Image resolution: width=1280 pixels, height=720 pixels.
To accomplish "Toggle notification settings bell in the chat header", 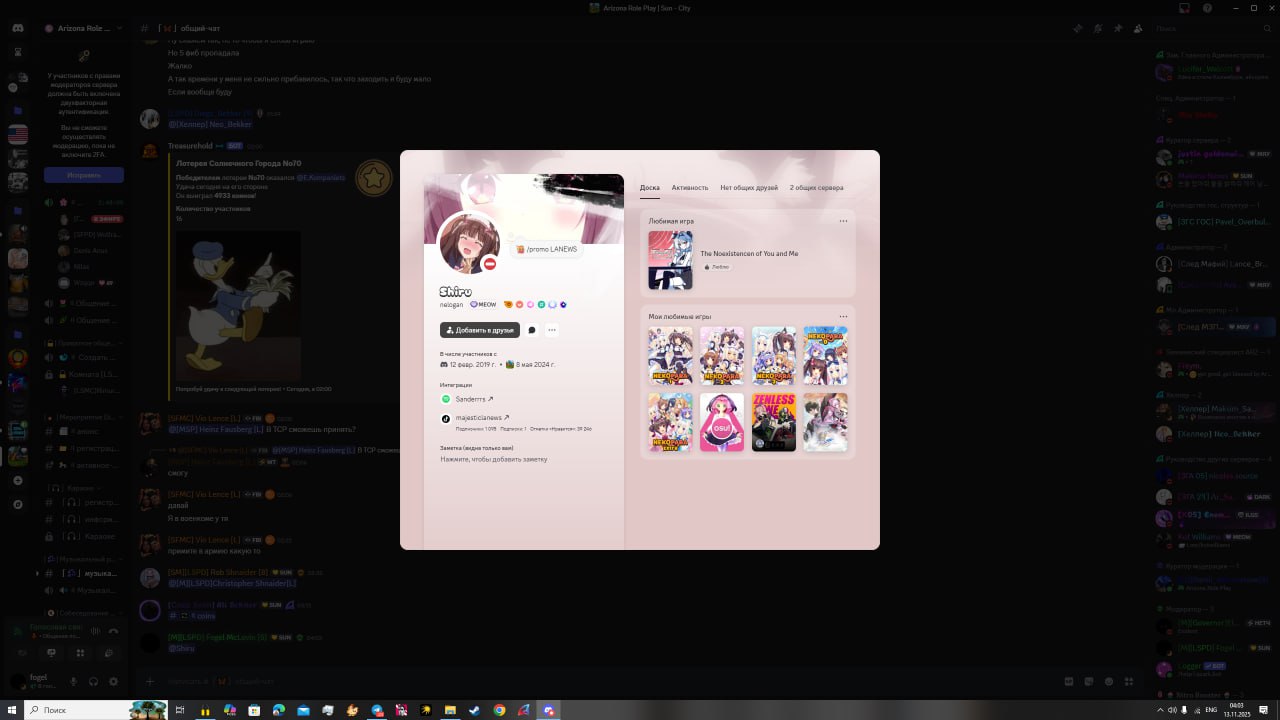I will 1098,29.
